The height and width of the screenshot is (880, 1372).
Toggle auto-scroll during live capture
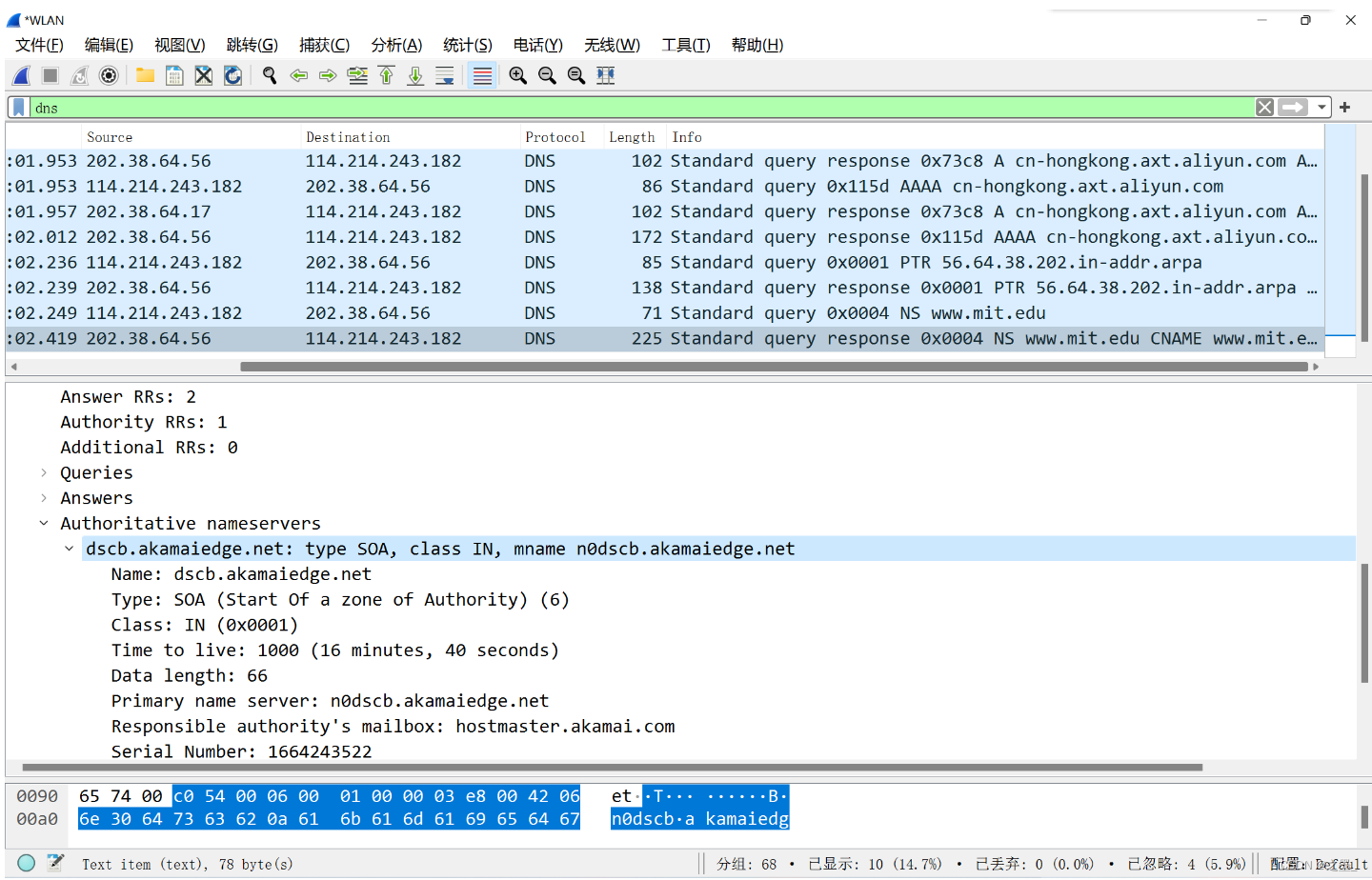coord(445,75)
